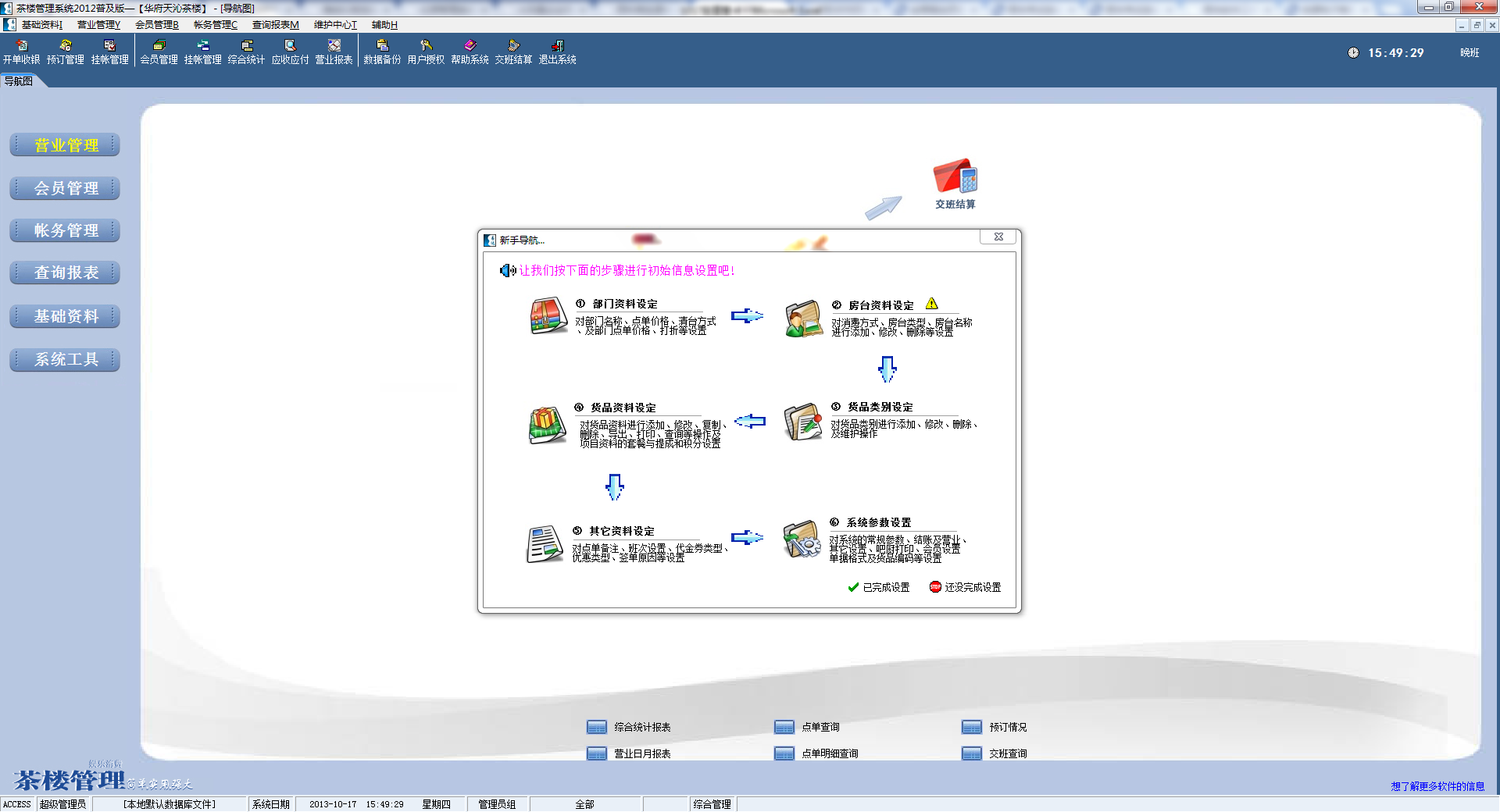Image resolution: width=1500 pixels, height=812 pixels.
Task: Open 帮助系统 from the toolbar
Action: click(x=470, y=52)
